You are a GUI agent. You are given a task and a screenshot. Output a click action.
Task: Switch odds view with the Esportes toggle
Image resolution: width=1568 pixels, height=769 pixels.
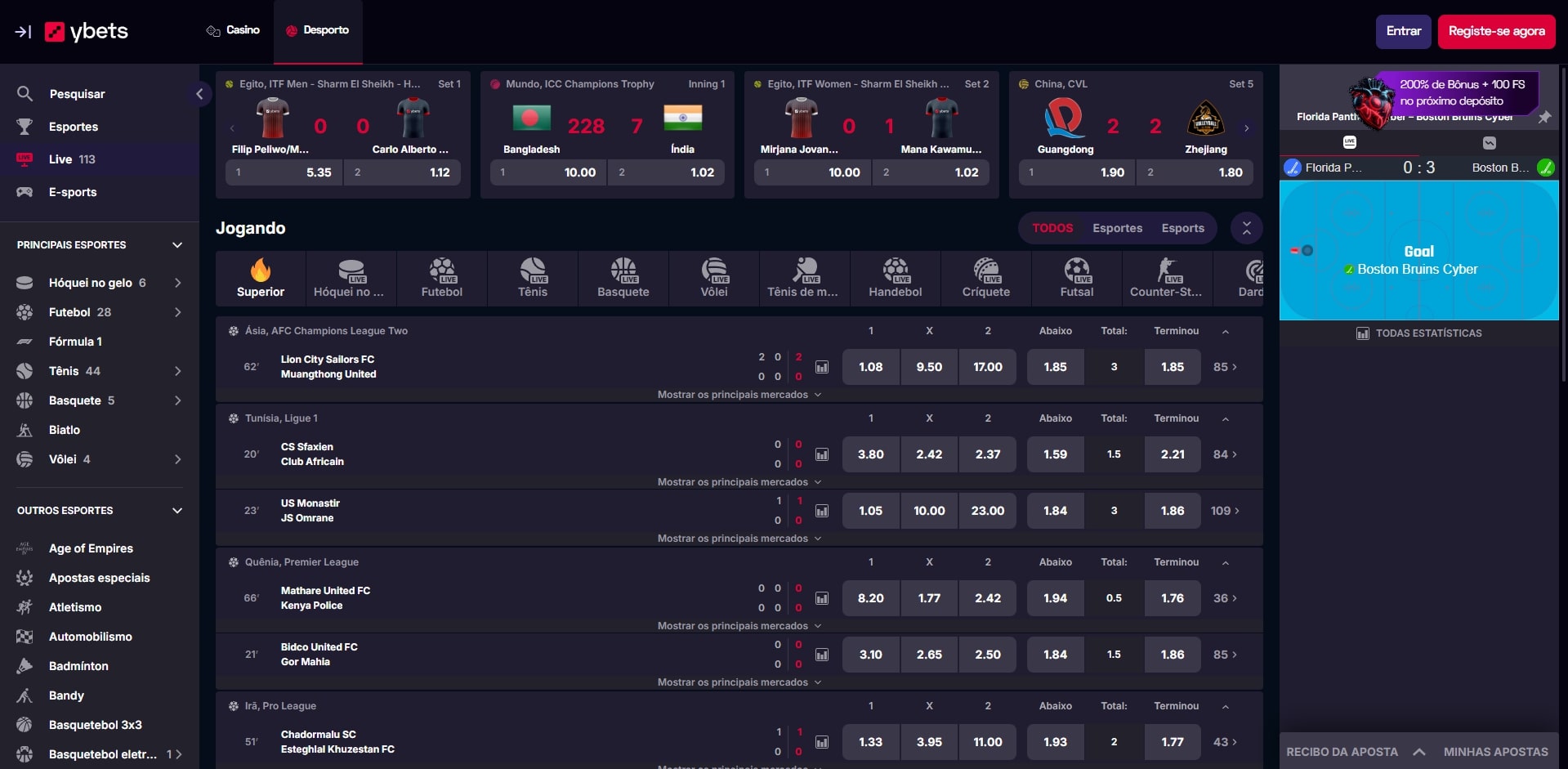tap(1117, 228)
